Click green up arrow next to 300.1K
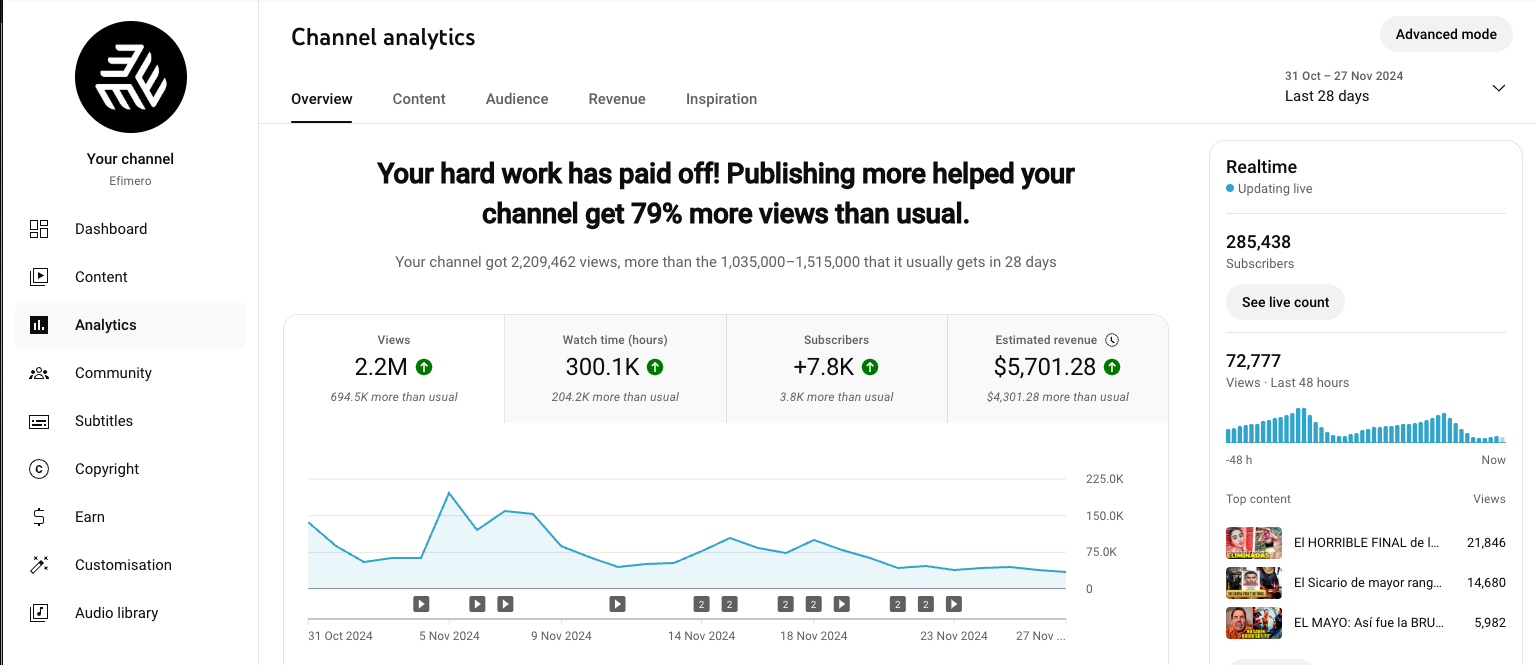The image size is (1536, 665). [655, 367]
